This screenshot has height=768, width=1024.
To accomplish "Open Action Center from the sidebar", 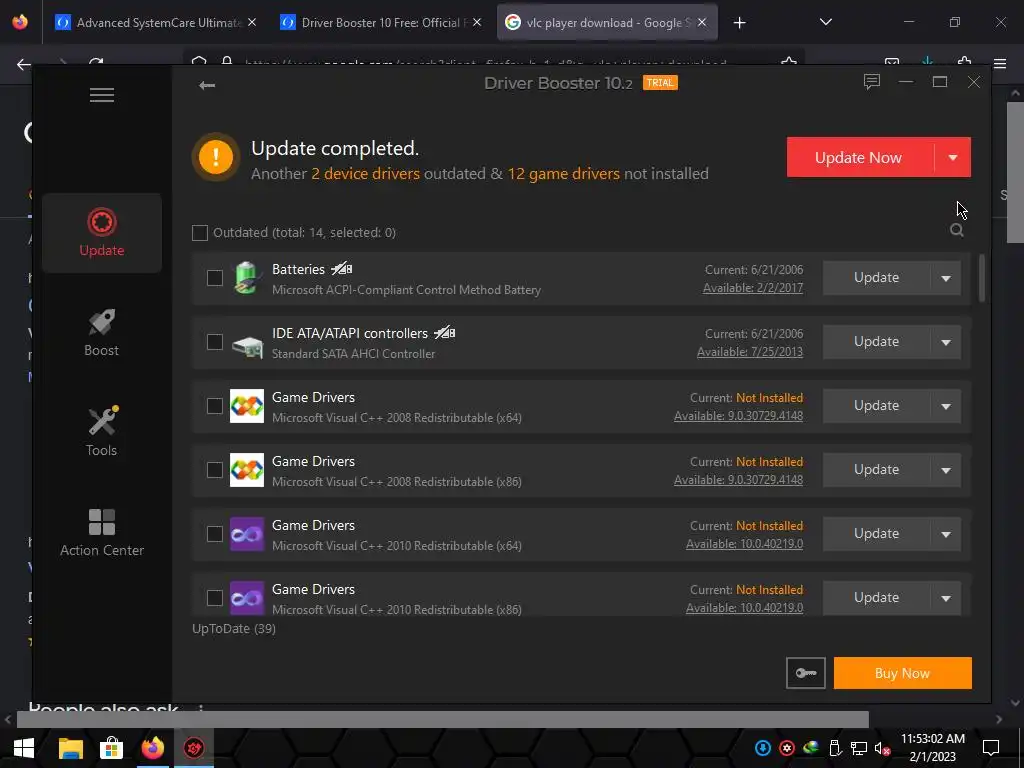I will click(102, 533).
